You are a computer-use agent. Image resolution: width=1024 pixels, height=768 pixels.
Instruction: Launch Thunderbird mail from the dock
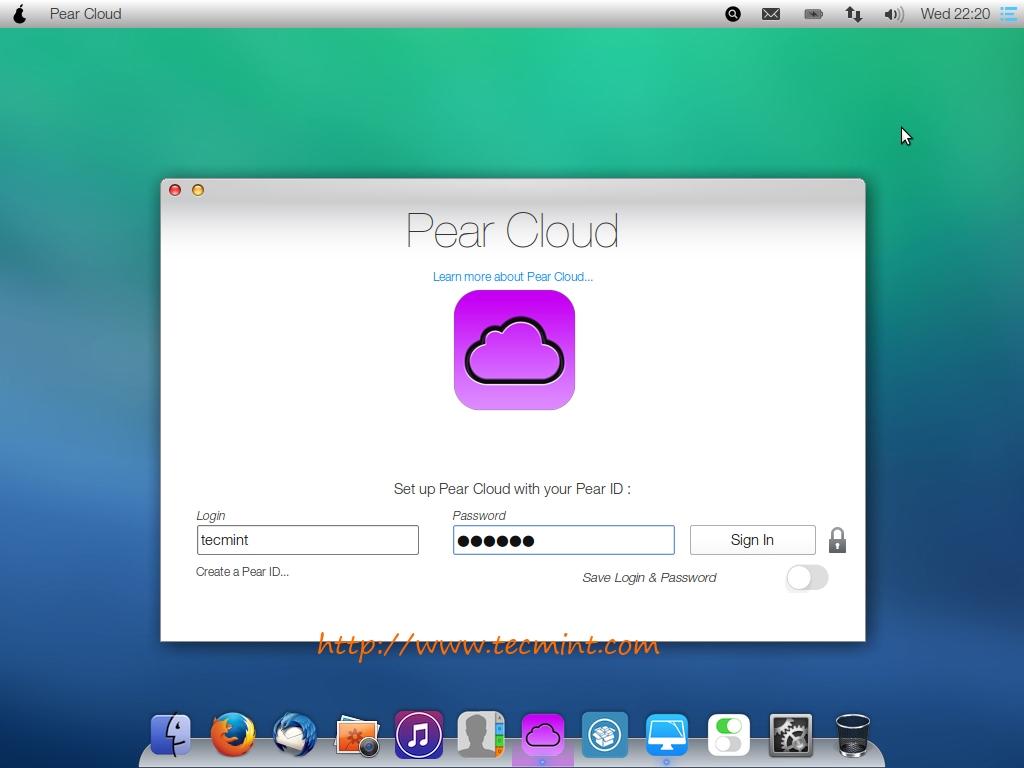tap(295, 735)
